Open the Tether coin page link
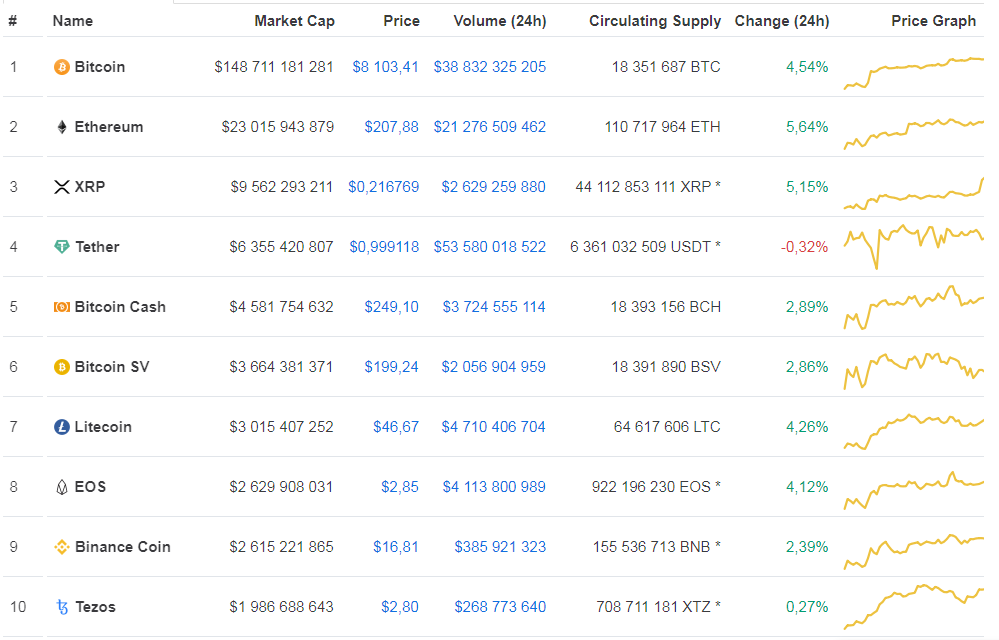Image resolution: width=999 pixels, height=640 pixels. (x=97, y=246)
